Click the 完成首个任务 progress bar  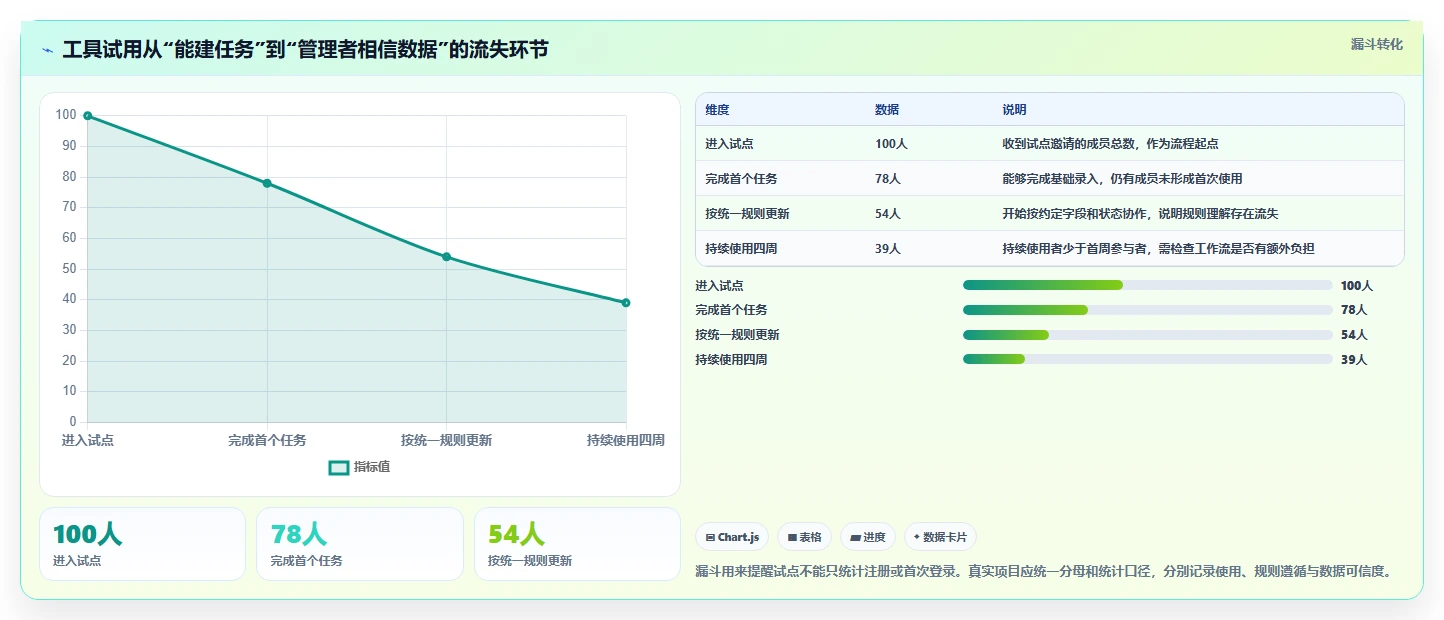(x=1147, y=310)
